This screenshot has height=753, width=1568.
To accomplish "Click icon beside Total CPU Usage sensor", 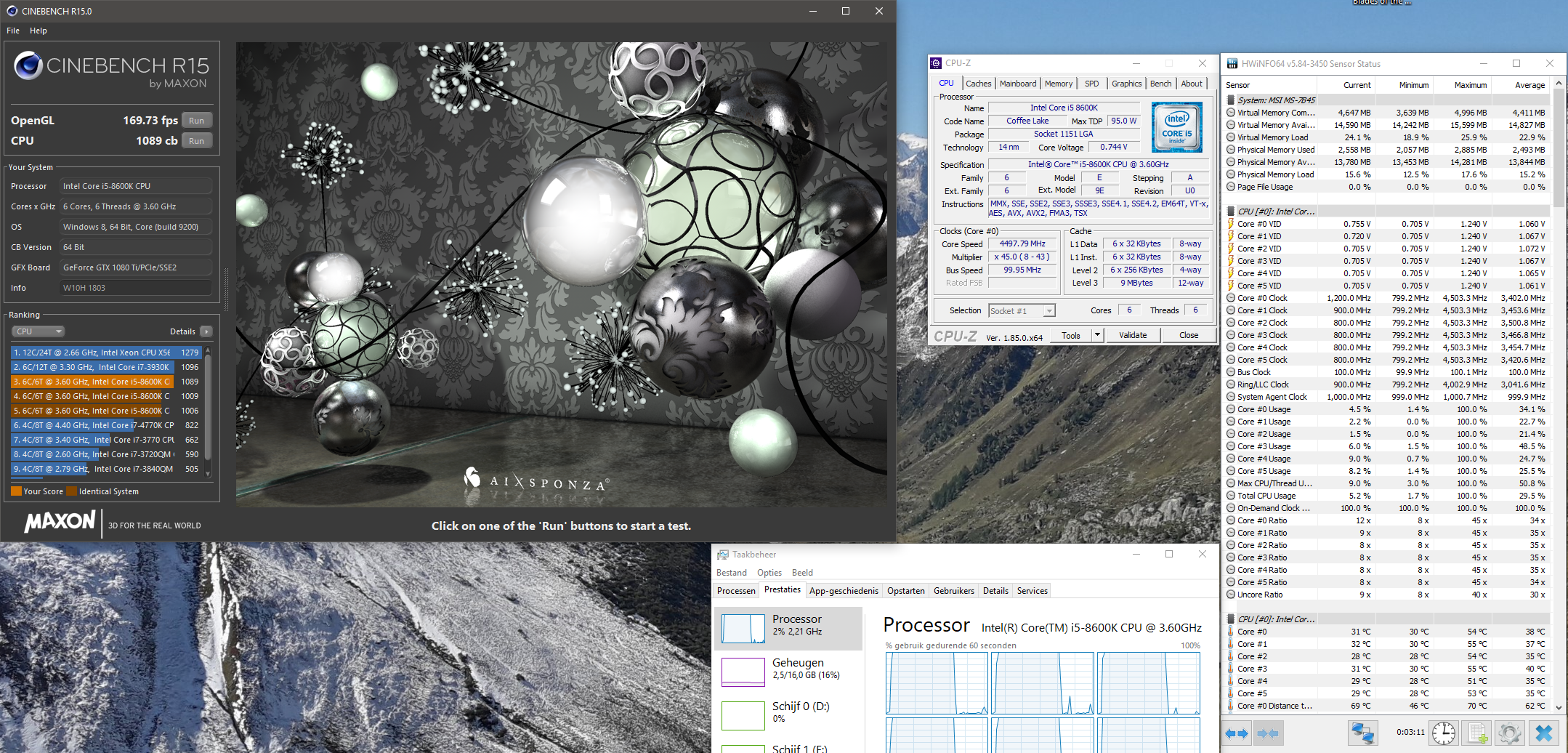I will pyautogui.click(x=1231, y=496).
